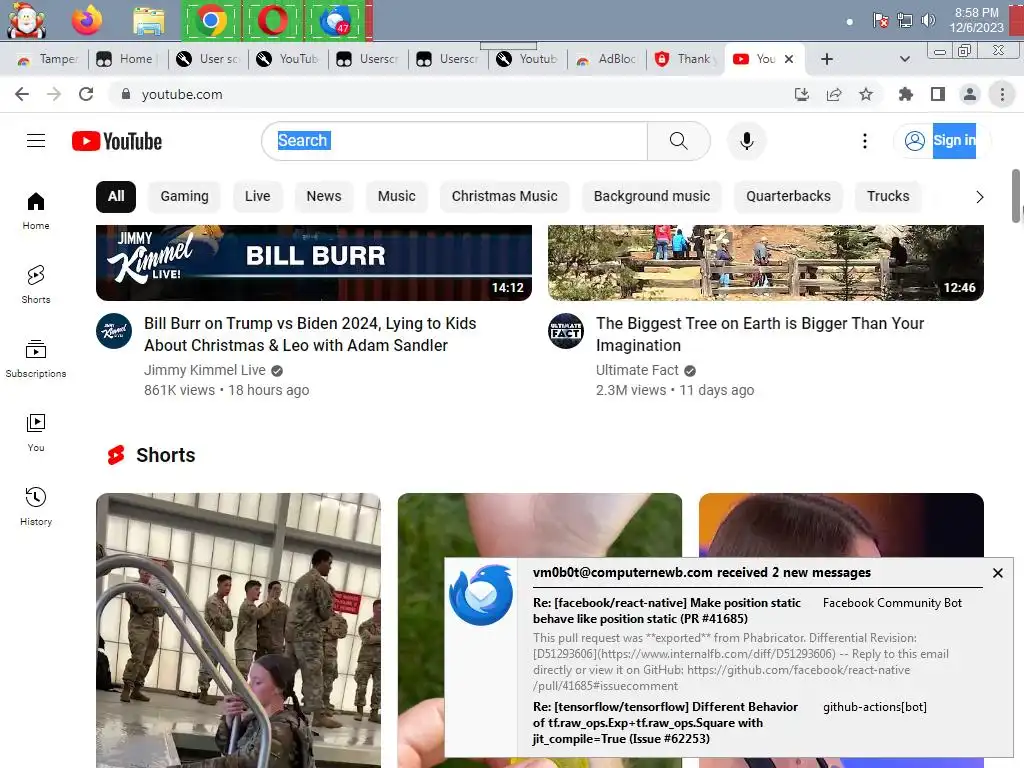
Task: Click the search magnifier button
Action: click(679, 140)
